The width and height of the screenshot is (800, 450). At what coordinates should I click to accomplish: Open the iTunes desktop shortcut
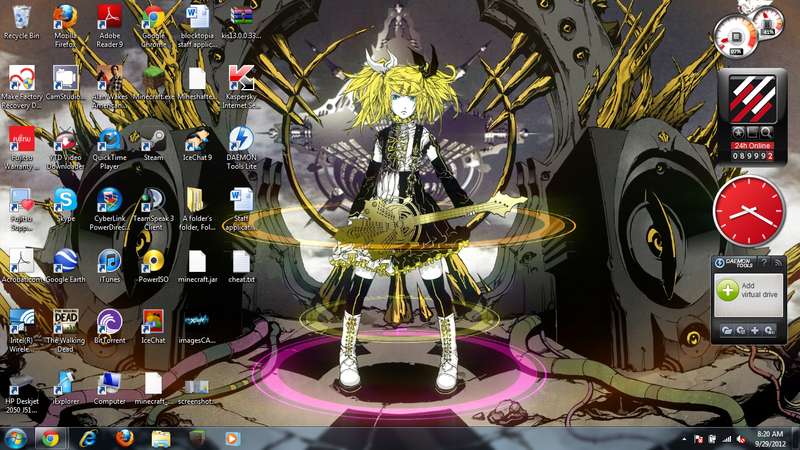(109, 265)
